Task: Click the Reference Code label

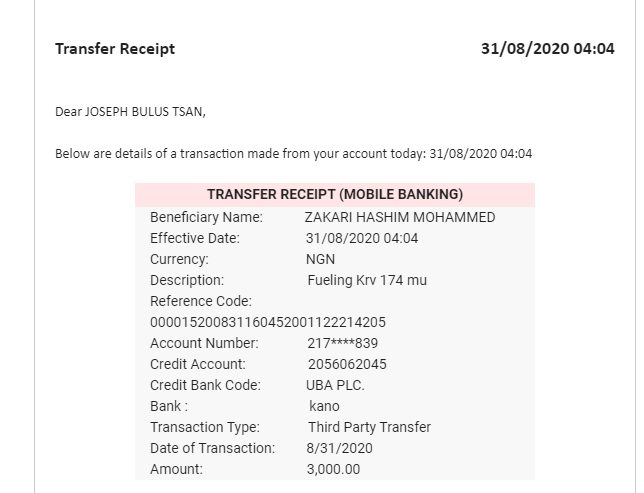Action: (x=201, y=301)
